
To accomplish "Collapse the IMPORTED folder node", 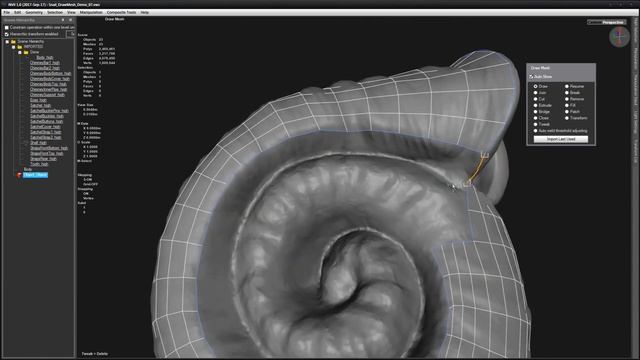I will [x=13, y=47].
